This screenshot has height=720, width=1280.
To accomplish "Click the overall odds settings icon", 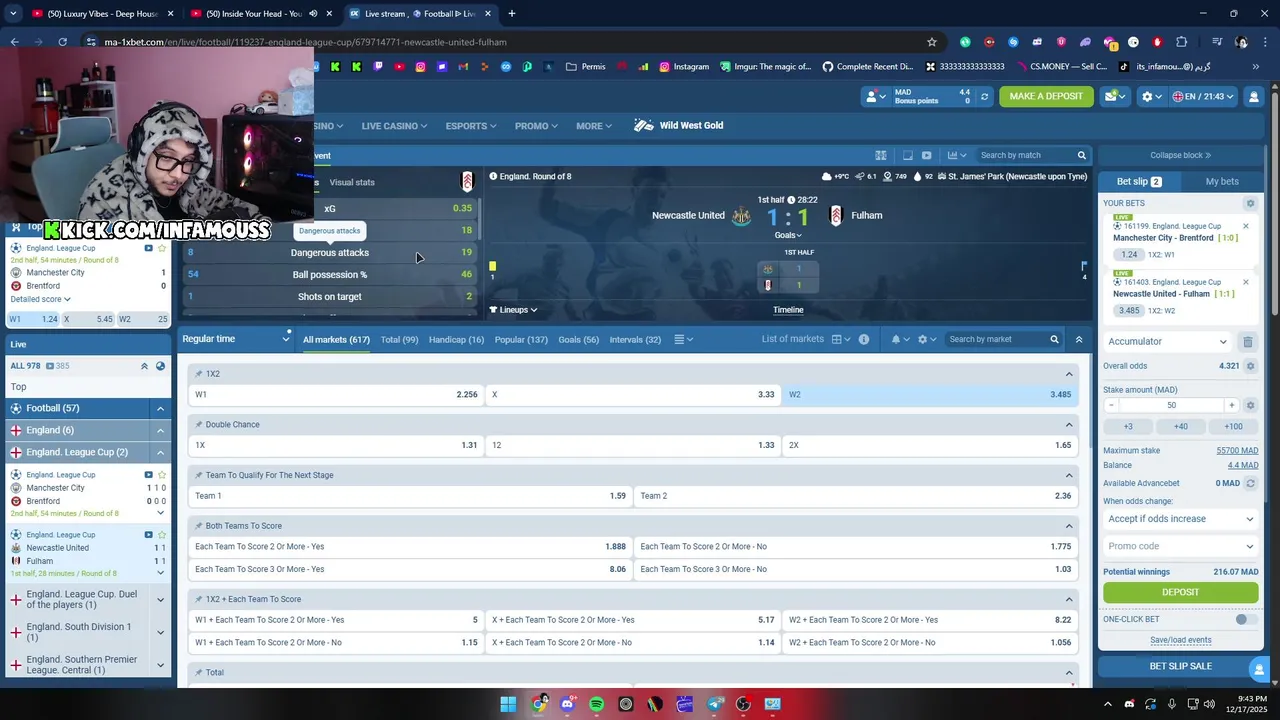I will [x=1250, y=366].
